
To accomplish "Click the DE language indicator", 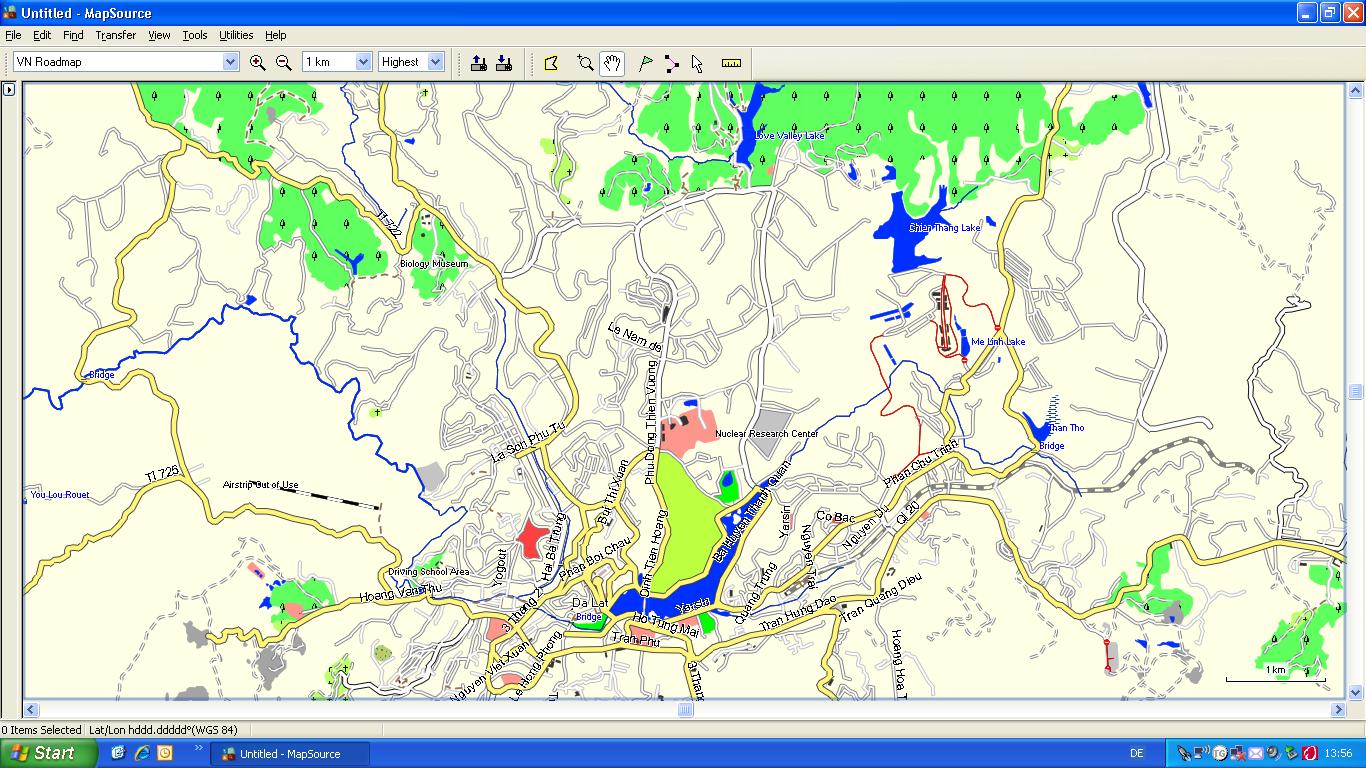I will pos(1136,754).
